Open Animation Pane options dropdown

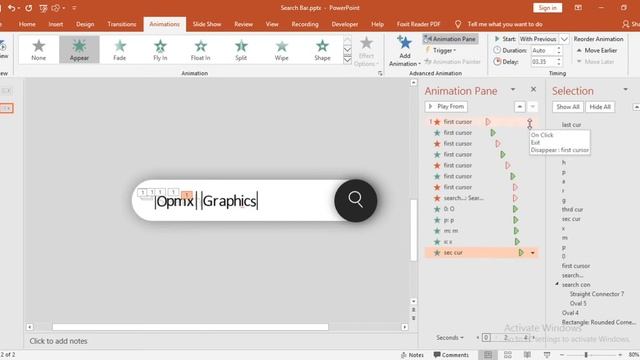click(513, 89)
